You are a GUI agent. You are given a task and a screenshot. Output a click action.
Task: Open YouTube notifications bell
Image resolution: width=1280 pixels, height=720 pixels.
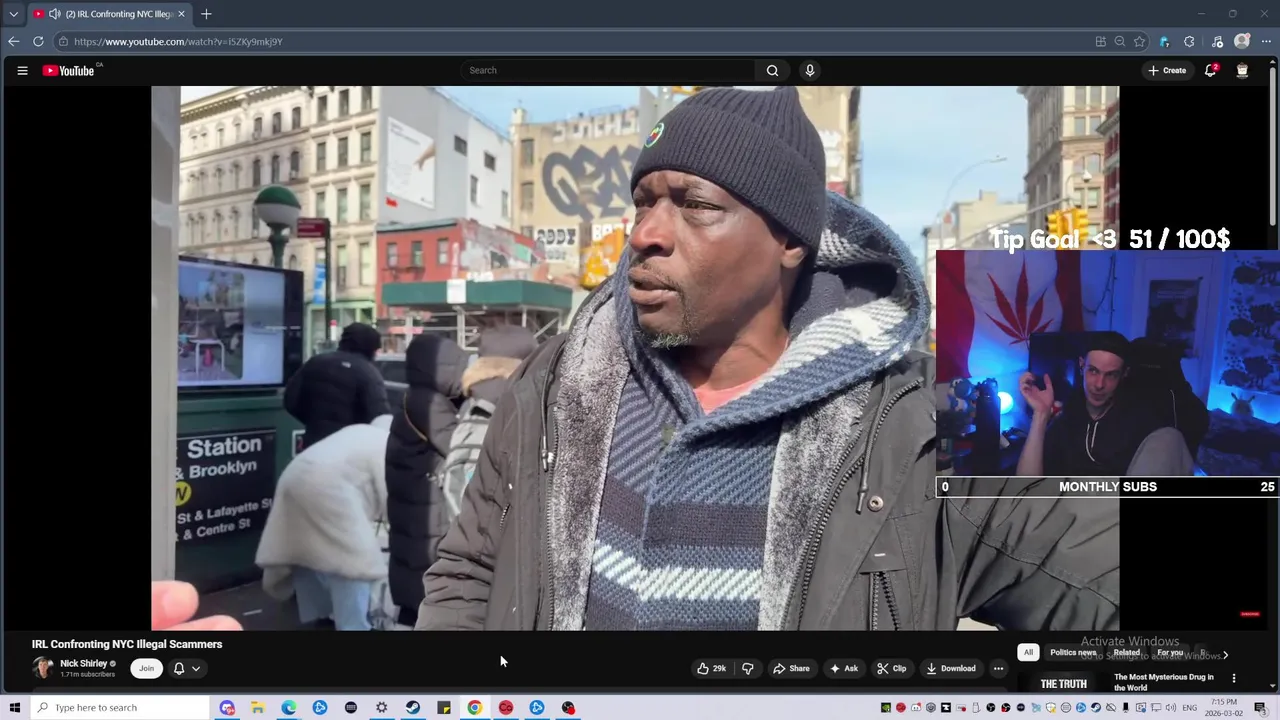click(1210, 70)
